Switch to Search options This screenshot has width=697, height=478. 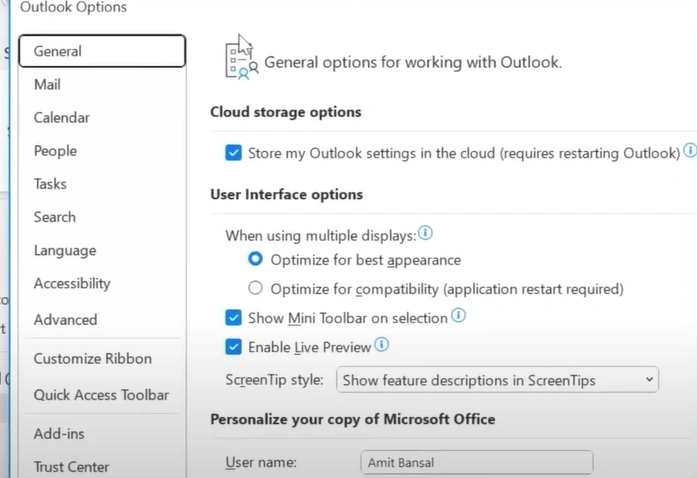(55, 217)
